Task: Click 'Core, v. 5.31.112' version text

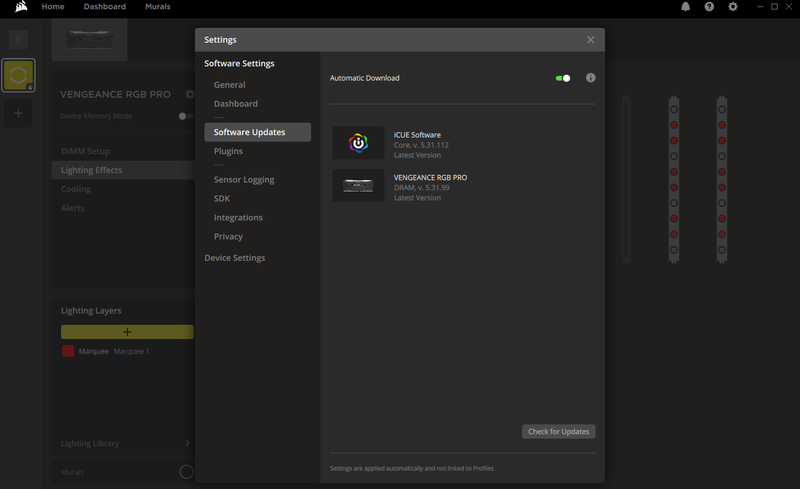Action: point(421,145)
